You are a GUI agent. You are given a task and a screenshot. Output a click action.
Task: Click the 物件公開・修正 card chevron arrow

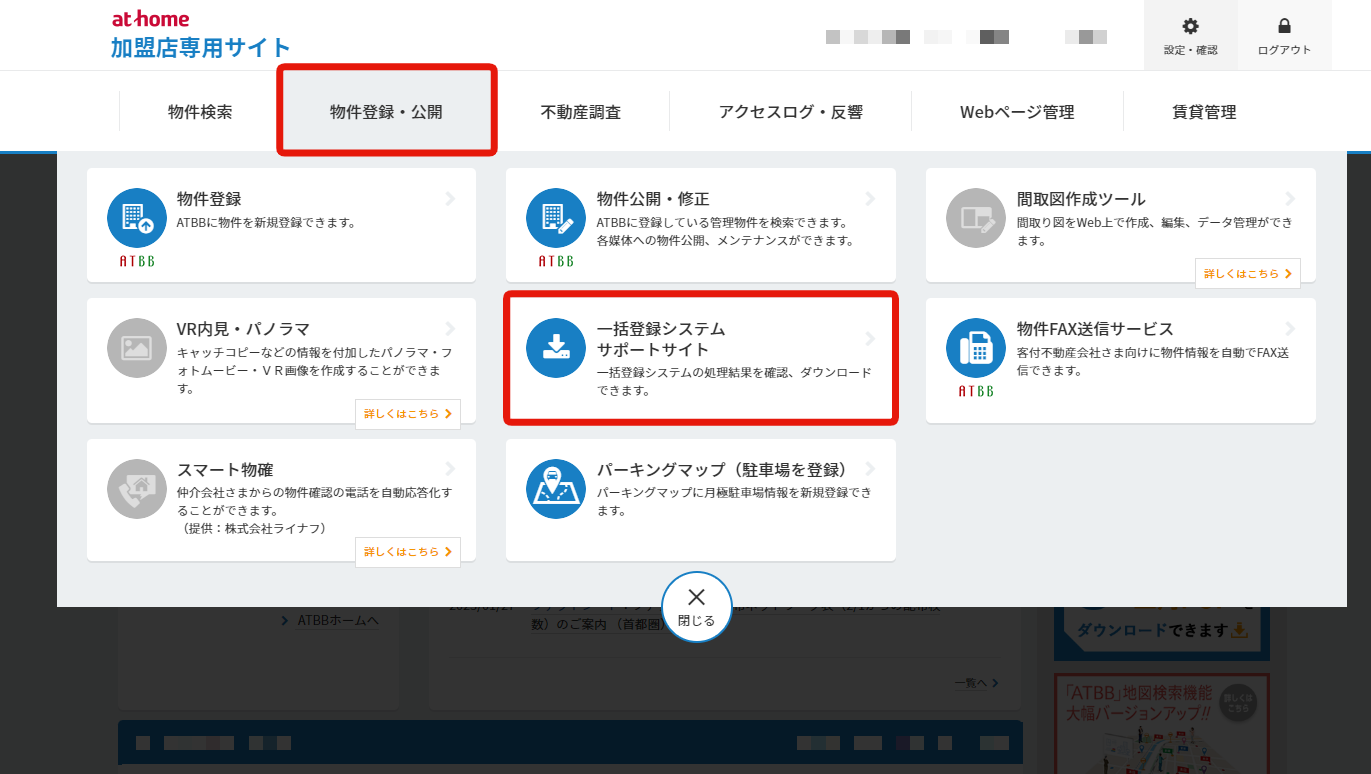coord(870,199)
